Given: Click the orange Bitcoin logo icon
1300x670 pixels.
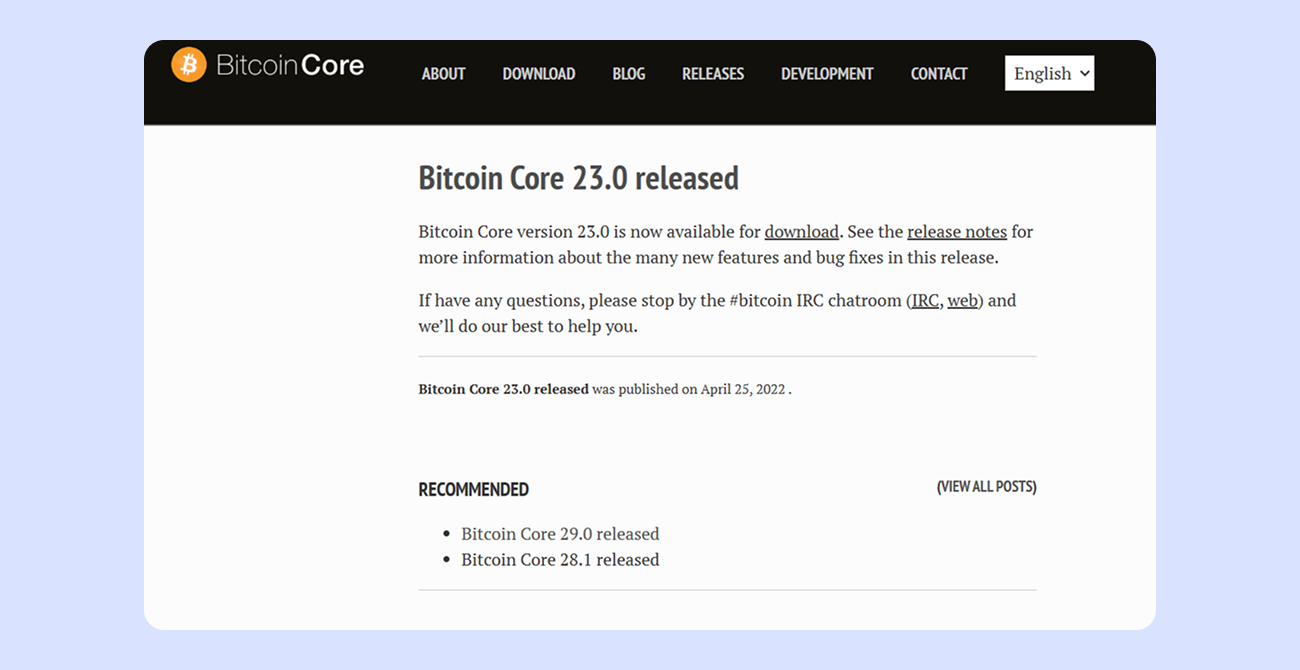Looking at the screenshot, I should (189, 65).
